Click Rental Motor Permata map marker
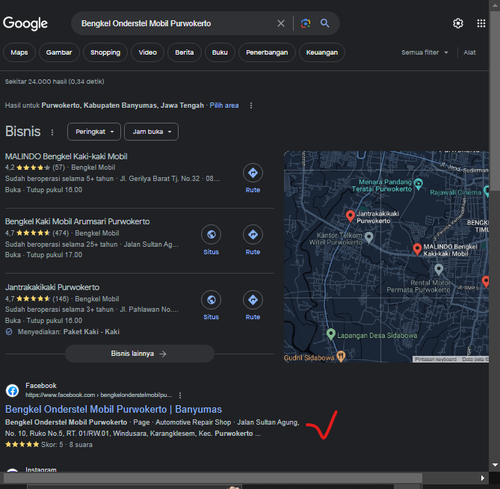The image size is (500, 489). [439, 269]
